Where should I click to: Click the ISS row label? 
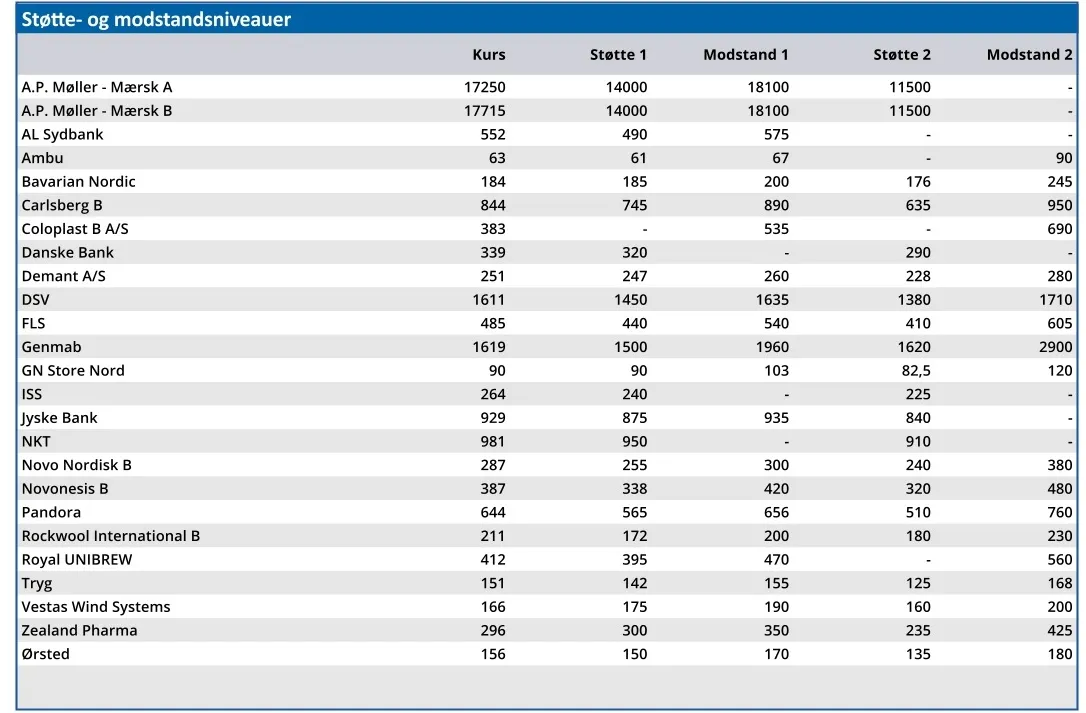[32, 394]
